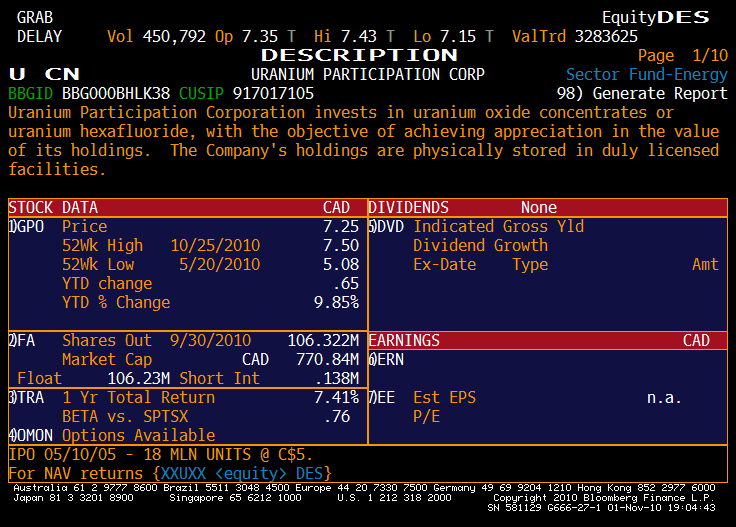
Task: Click the Amt column label
Action: (705, 265)
